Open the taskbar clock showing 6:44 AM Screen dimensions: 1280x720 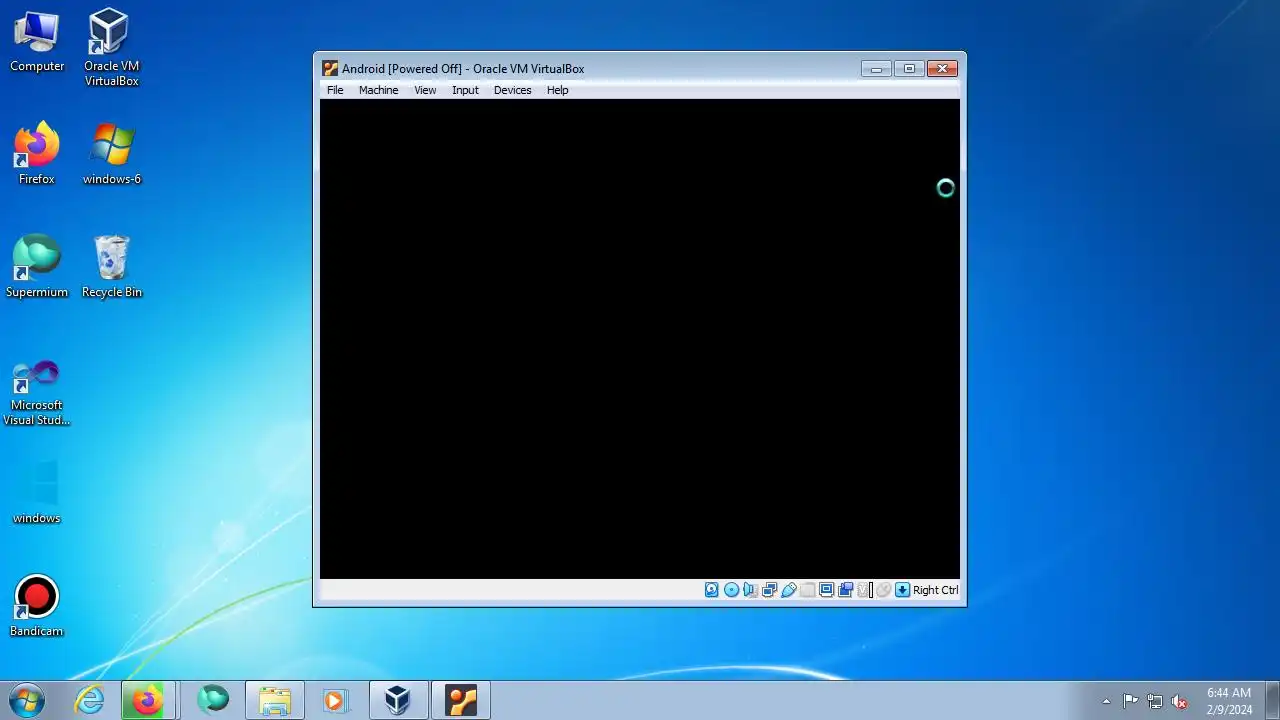tap(1229, 701)
